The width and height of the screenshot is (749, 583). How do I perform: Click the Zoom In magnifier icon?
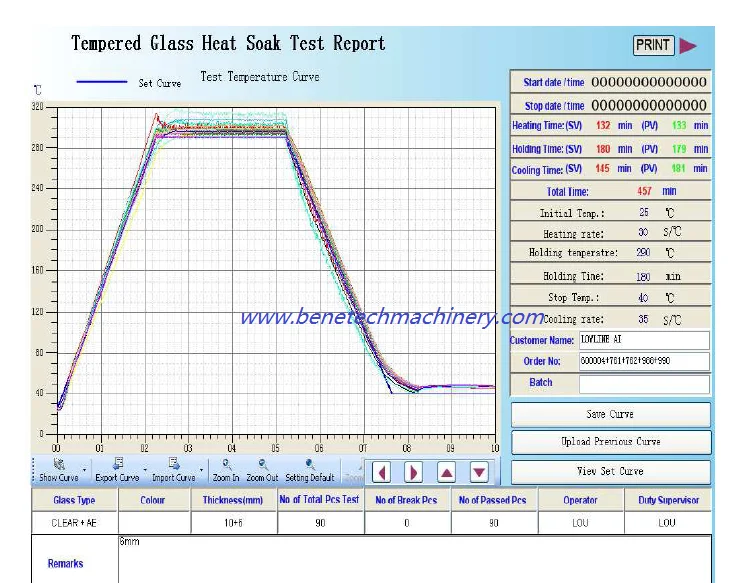227,464
